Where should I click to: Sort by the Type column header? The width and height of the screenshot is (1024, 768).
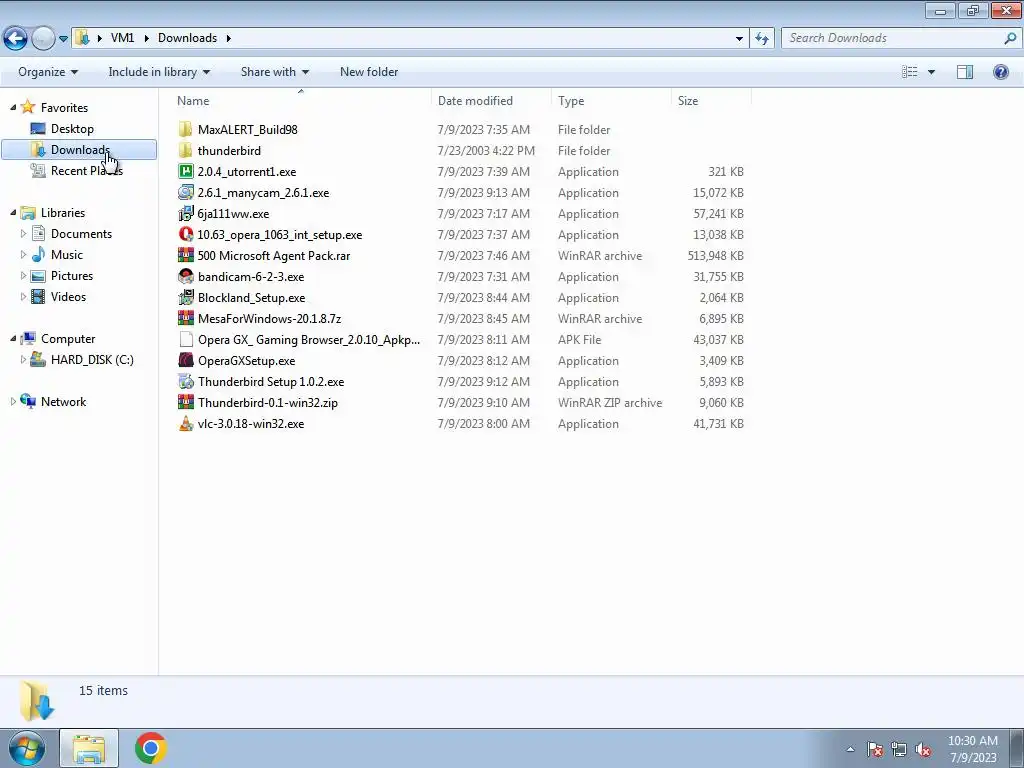[x=571, y=101]
